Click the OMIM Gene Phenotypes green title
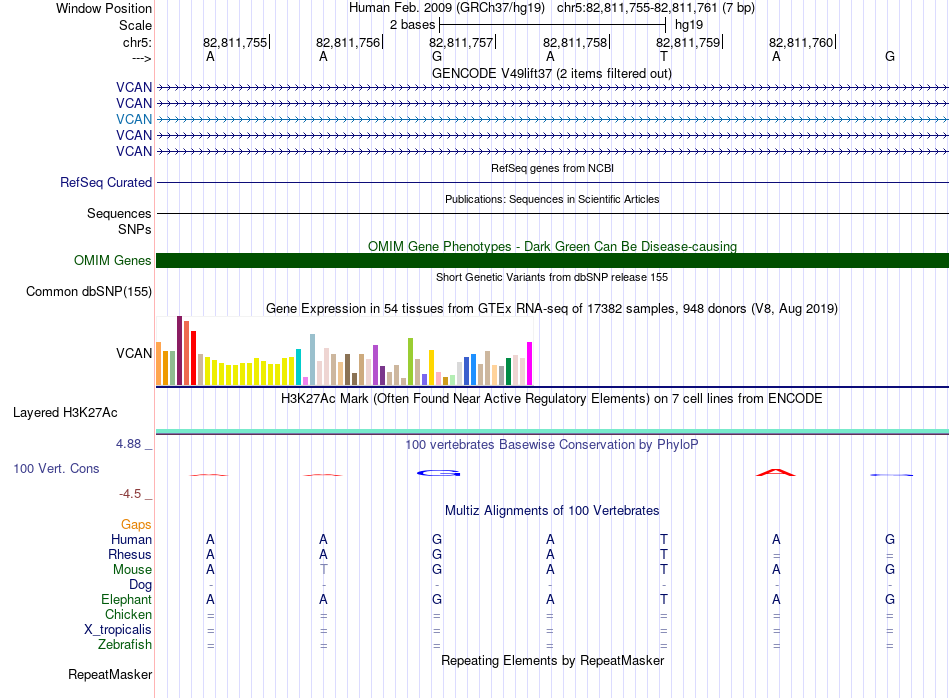950x698 pixels. (553, 247)
